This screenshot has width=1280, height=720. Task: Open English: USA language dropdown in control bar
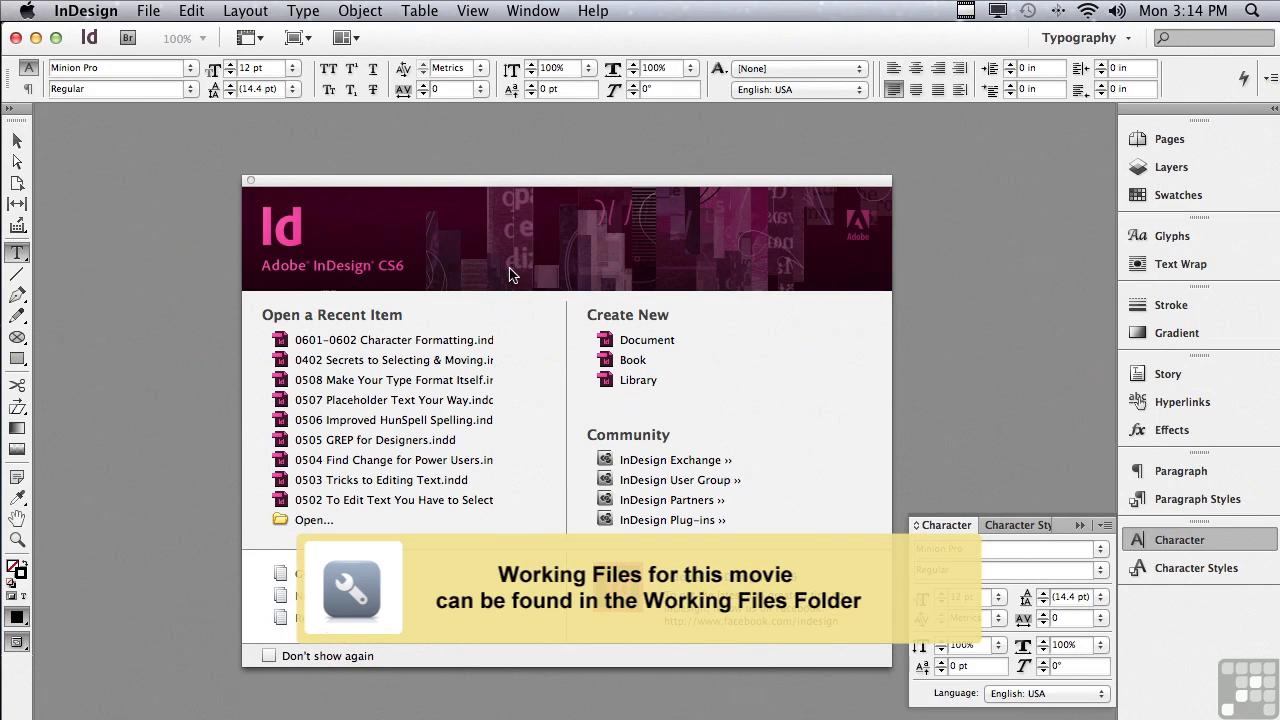point(800,90)
